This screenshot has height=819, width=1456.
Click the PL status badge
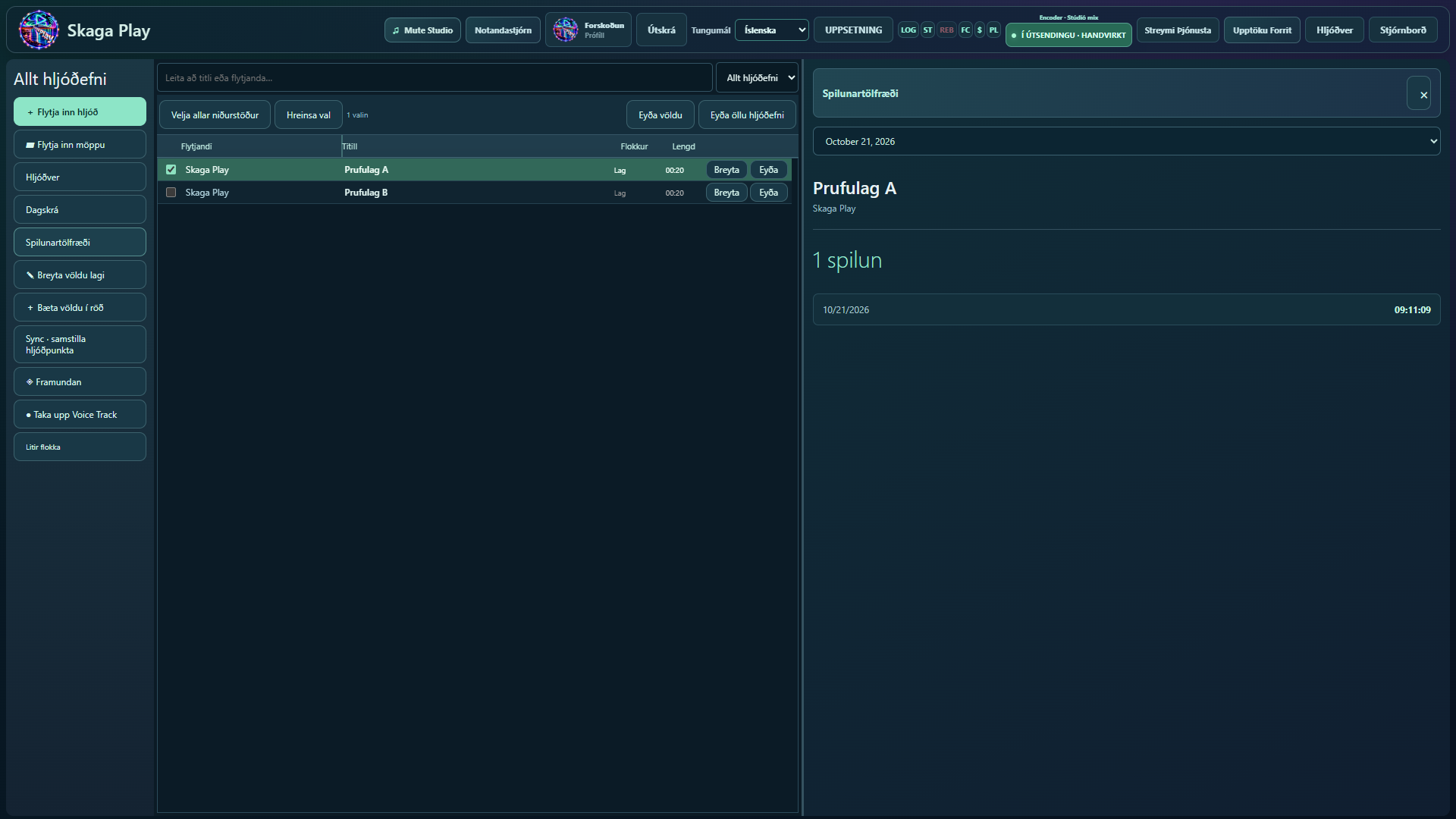pos(993,30)
